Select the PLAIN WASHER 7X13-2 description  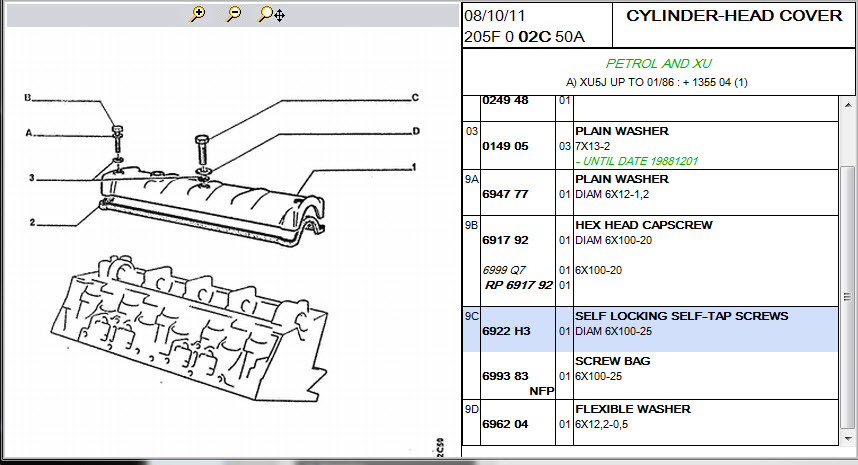click(x=622, y=138)
